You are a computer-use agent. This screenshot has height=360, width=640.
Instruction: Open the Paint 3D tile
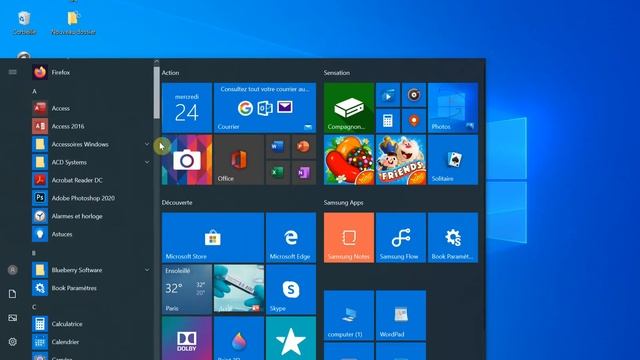(x=239, y=338)
